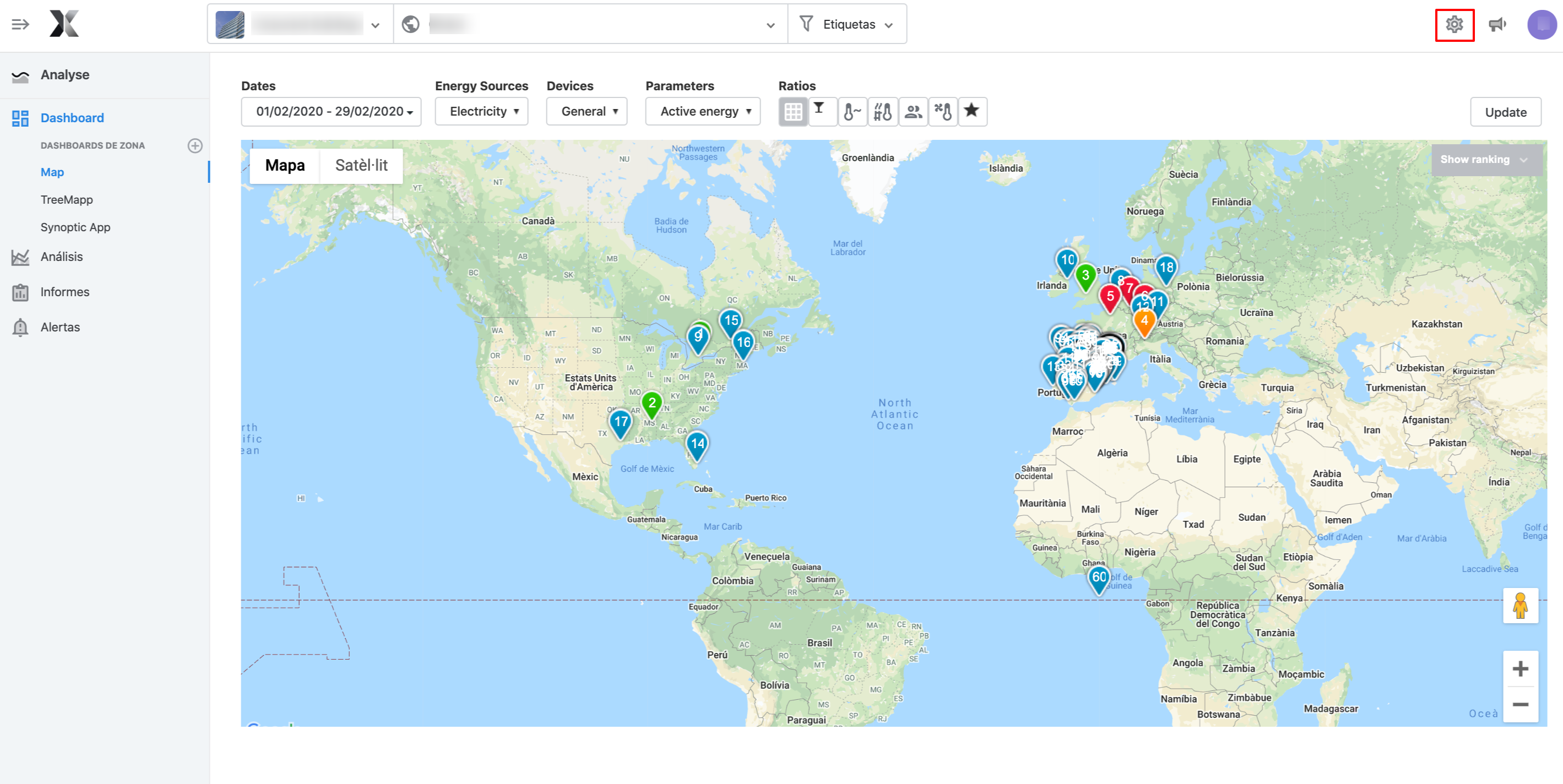Click map marker number 18
Viewport: 1563px width, 784px height.
(1166, 270)
